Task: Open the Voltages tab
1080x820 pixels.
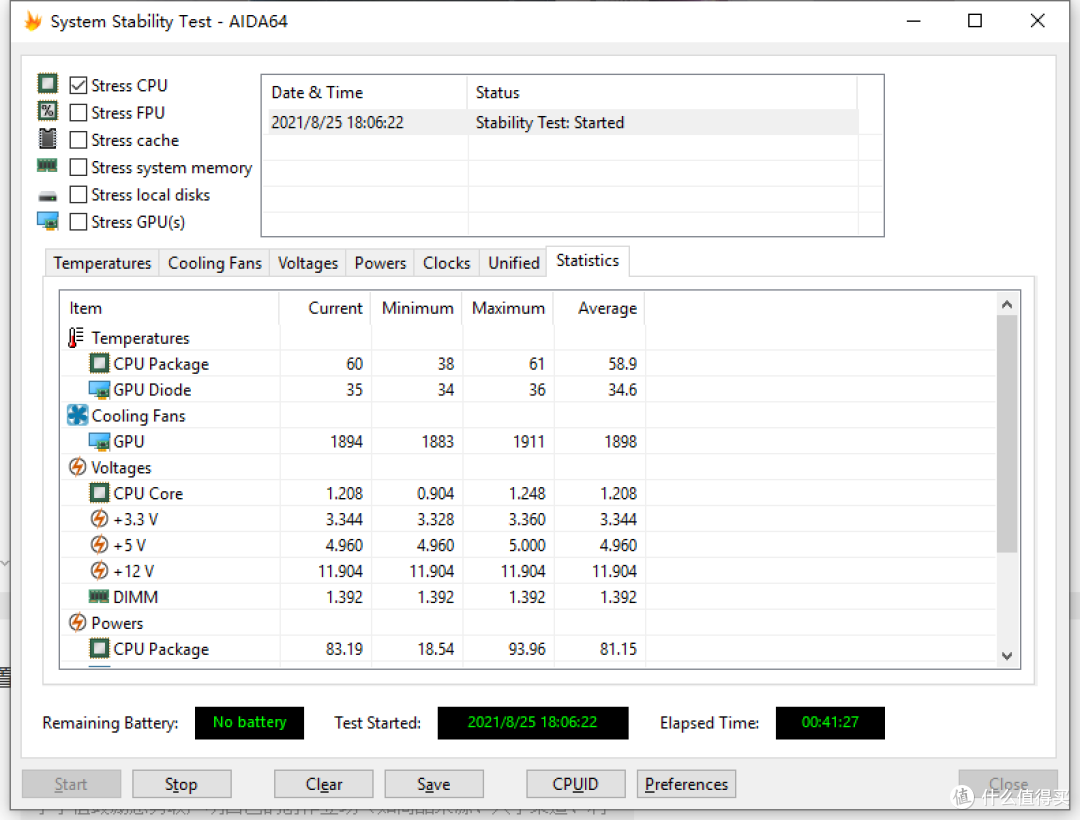Action: pos(308,263)
